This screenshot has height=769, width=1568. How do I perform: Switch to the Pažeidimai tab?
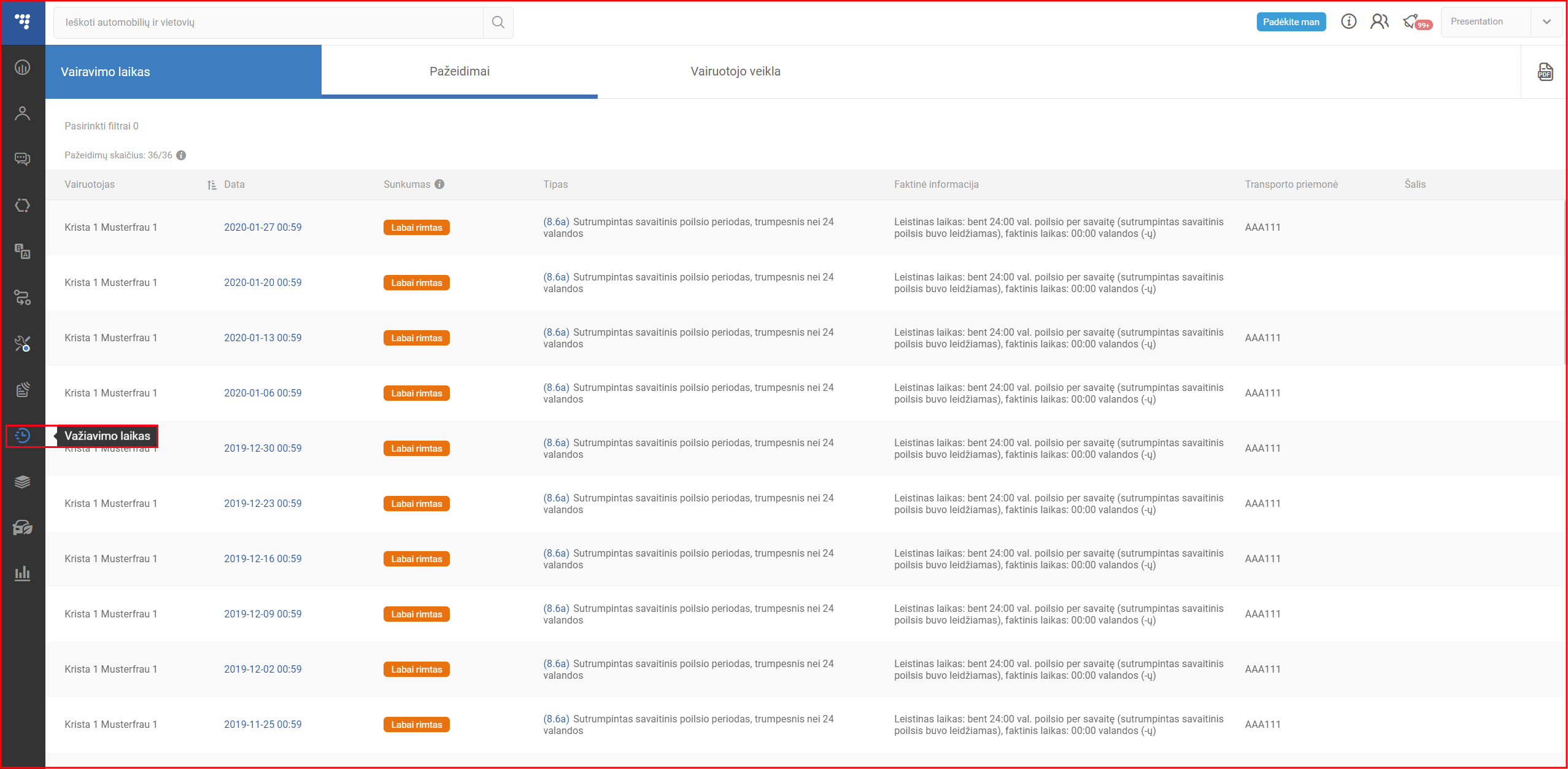pyautogui.click(x=459, y=72)
